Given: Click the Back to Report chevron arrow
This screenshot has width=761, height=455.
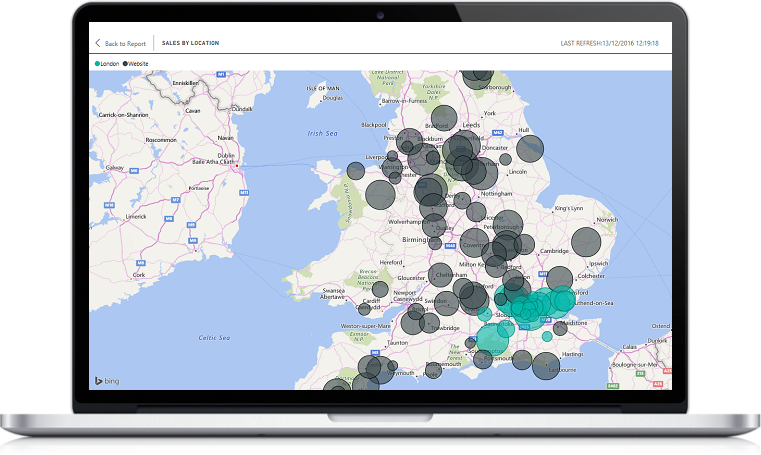Looking at the screenshot, I should [x=98, y=43].
